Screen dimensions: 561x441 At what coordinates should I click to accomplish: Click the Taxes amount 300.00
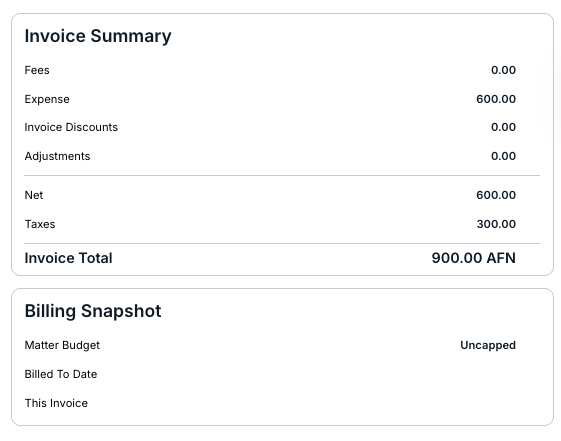496,224
